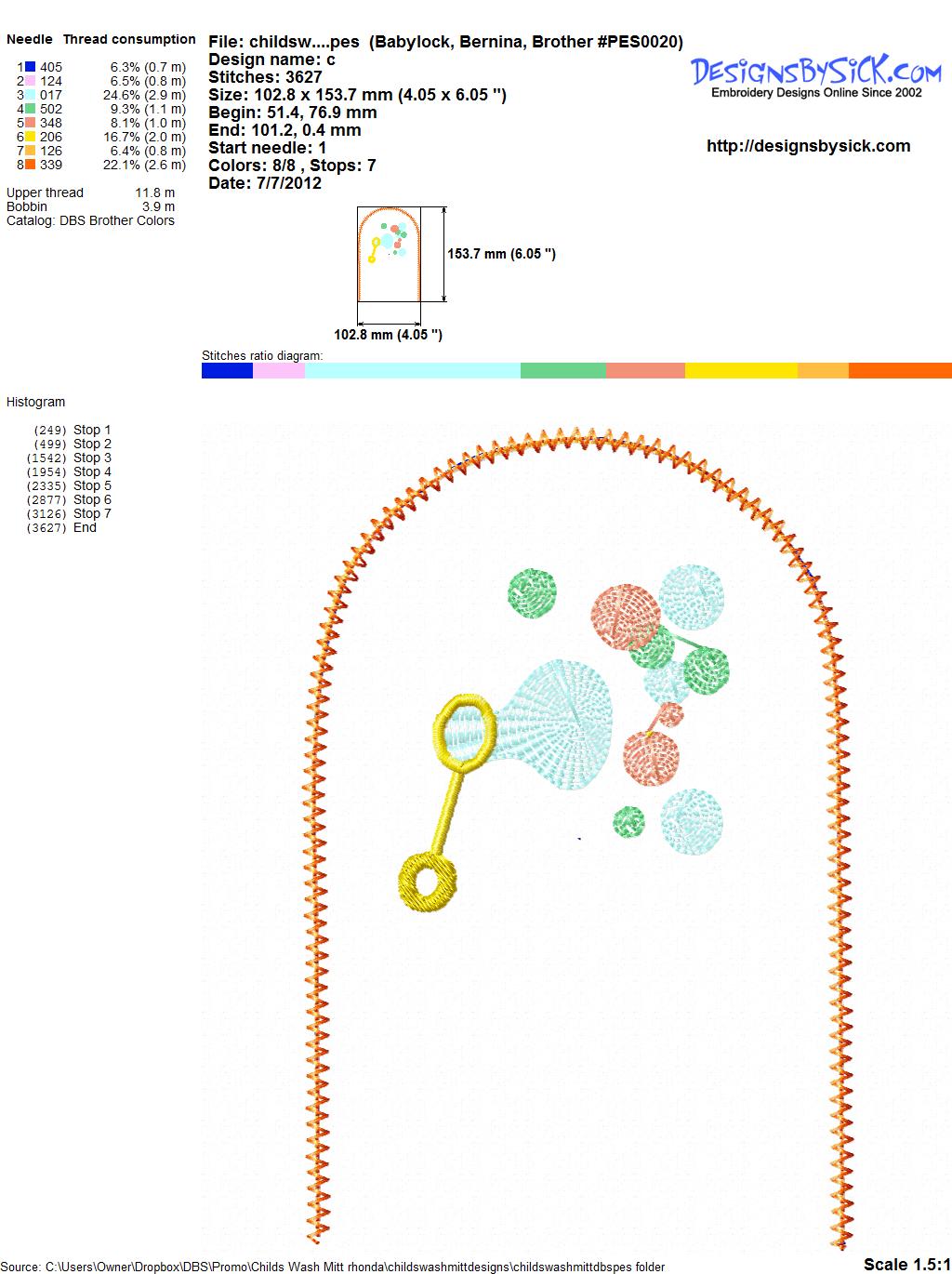This screenshot has height=1274, width=952.
Task: Choose the green needle 4 swatch 502
Action: click(x=31, y=109)
